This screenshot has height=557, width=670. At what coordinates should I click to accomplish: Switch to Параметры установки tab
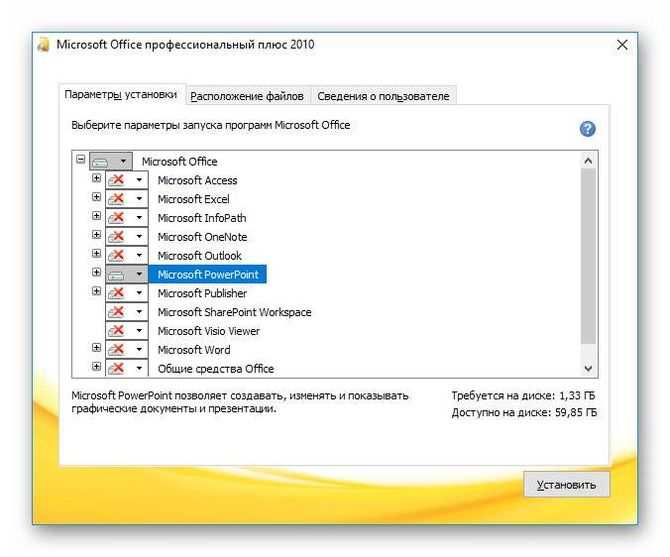(x=121, y=94)
